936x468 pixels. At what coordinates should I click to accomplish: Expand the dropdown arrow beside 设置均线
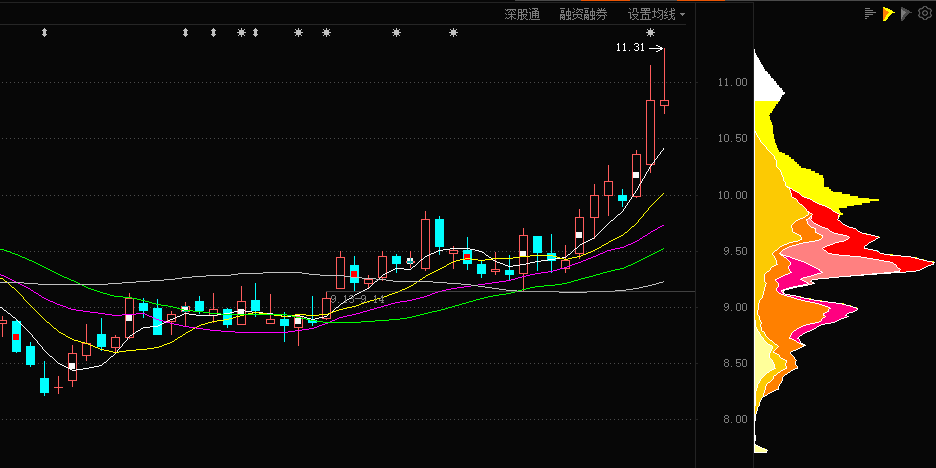coord(682,15)
